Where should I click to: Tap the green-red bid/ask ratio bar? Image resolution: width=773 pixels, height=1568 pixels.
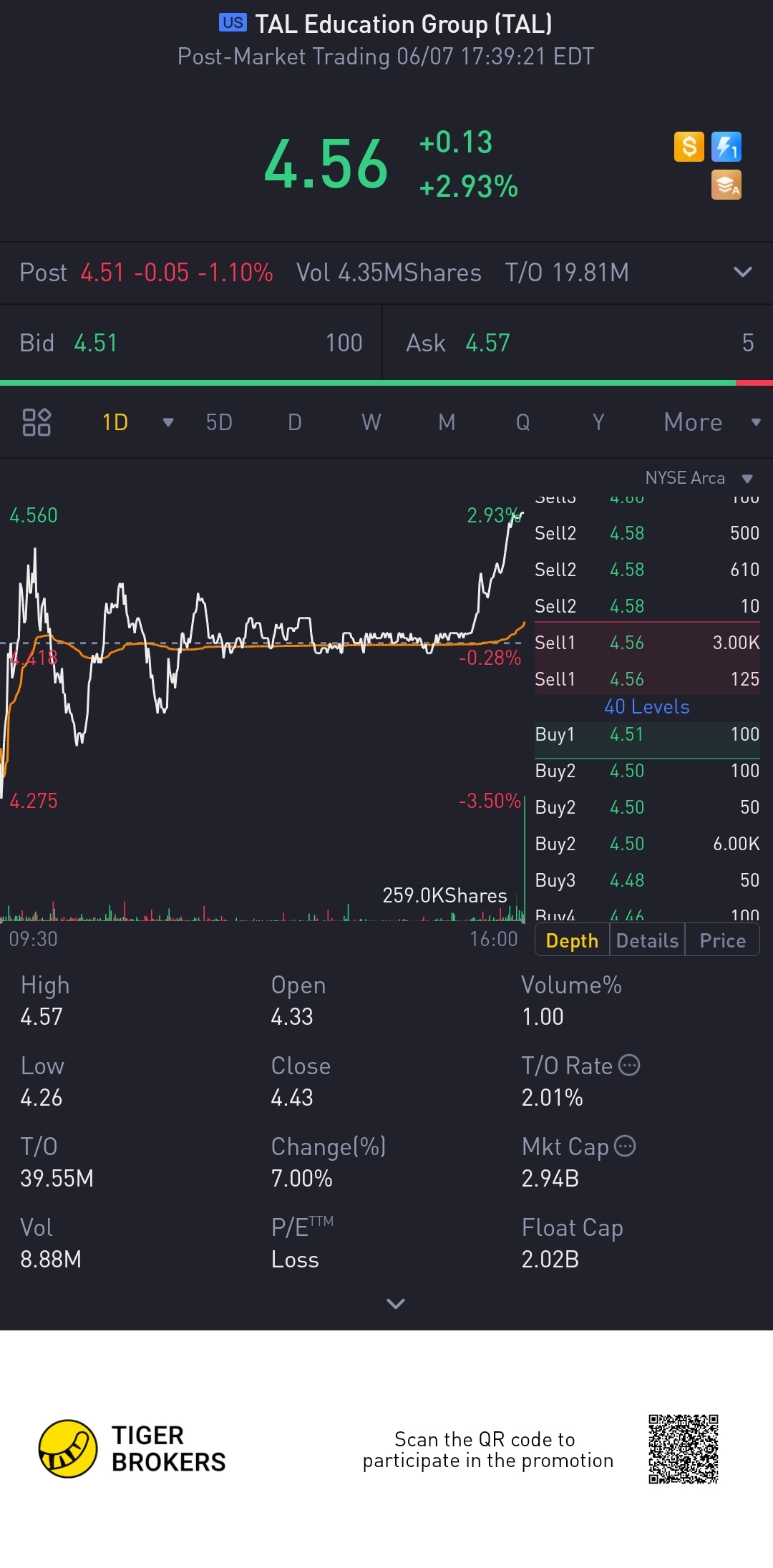tap(386, 383)
